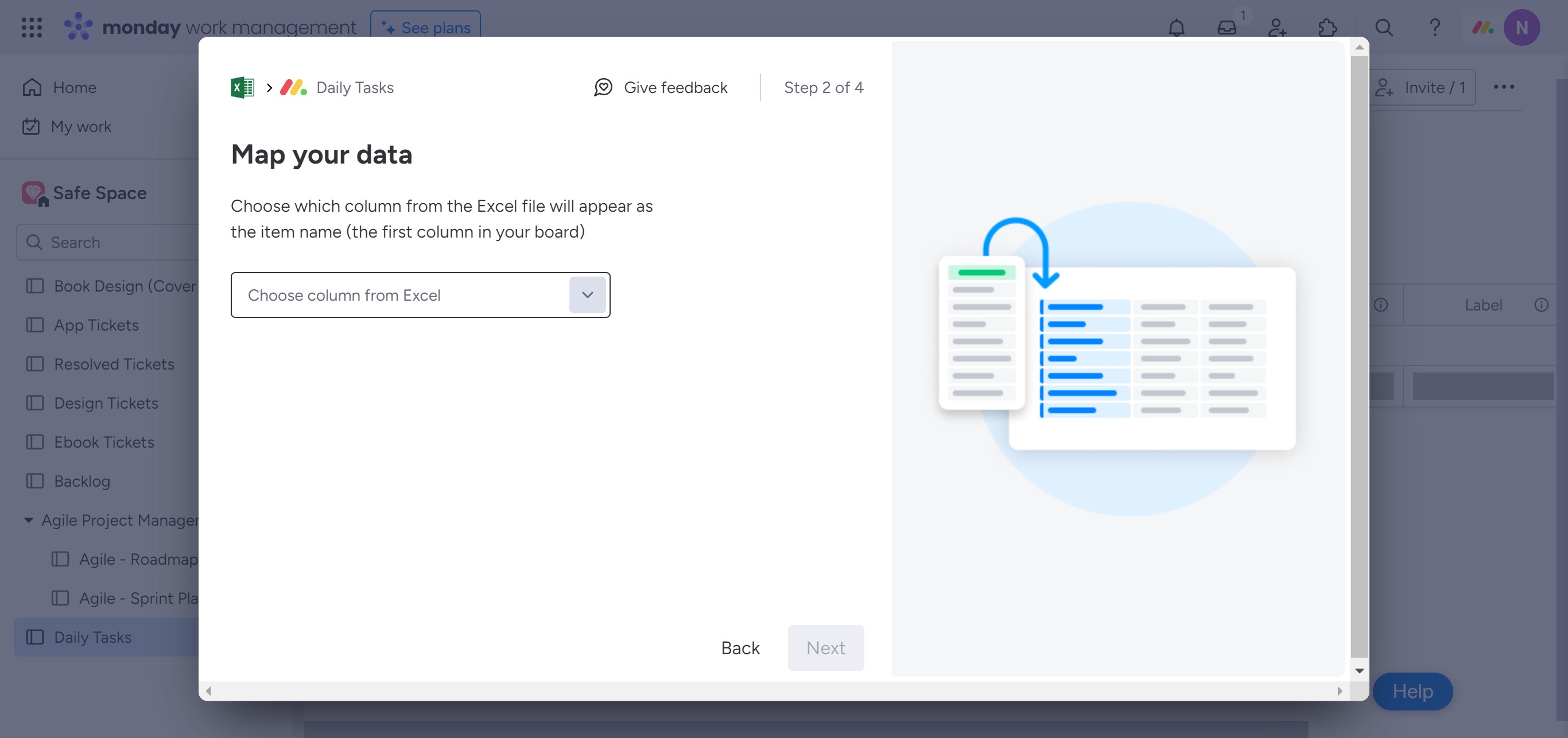This screenshot has width=1568, height=738.
Task: Click the invite members icon in top bar
Action: coord(1277,28)
